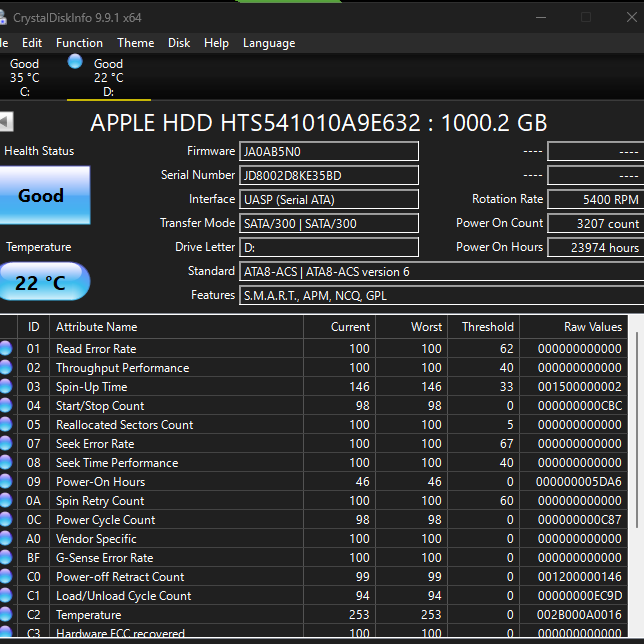Click status orb of Power-off Retract Count row
Image resolution: width=644 pixels, height=644 pixels.
pyautogui.click(x=6, y=577)
